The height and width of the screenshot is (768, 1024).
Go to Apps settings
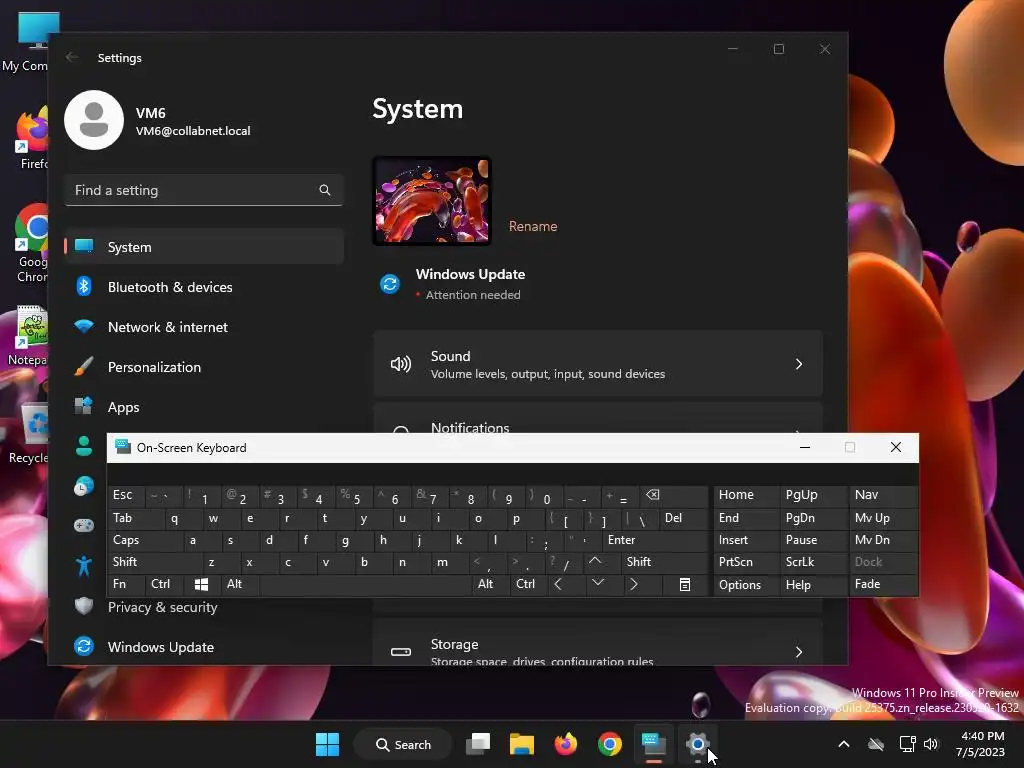click(x=204, y=407)
